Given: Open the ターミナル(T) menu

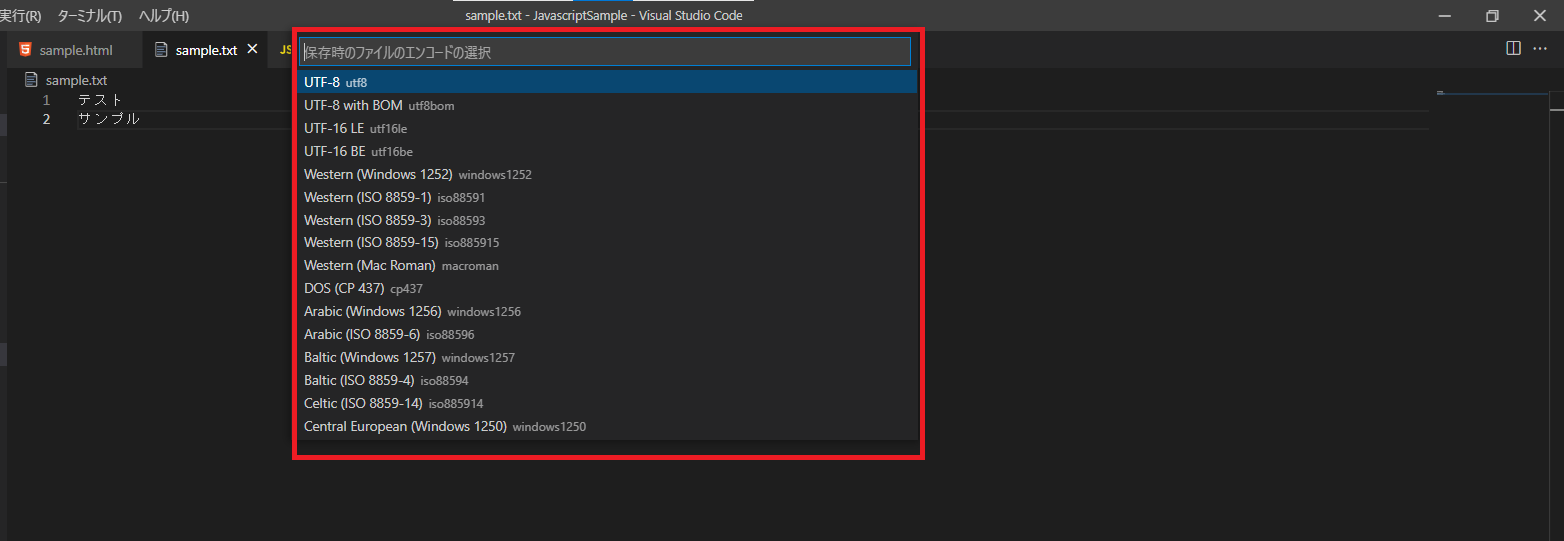Looking at the screenshot, I should [x=89, y=16].
